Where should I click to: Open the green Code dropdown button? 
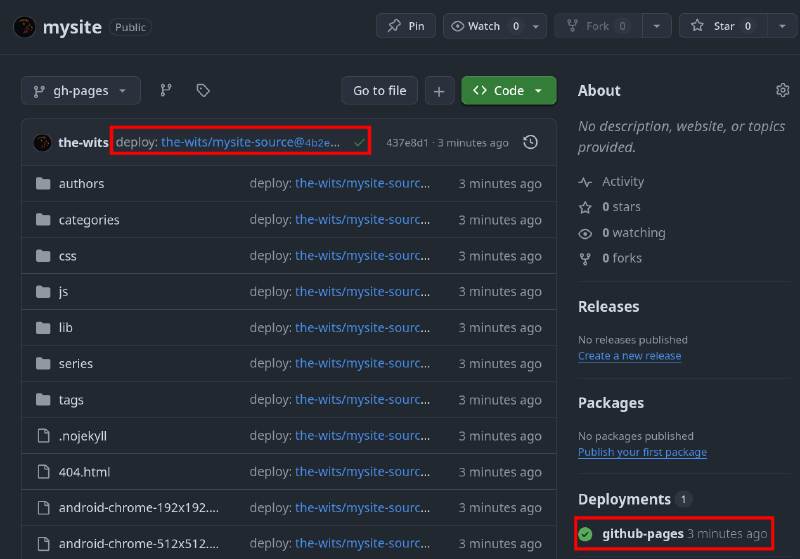pos(508,90)
